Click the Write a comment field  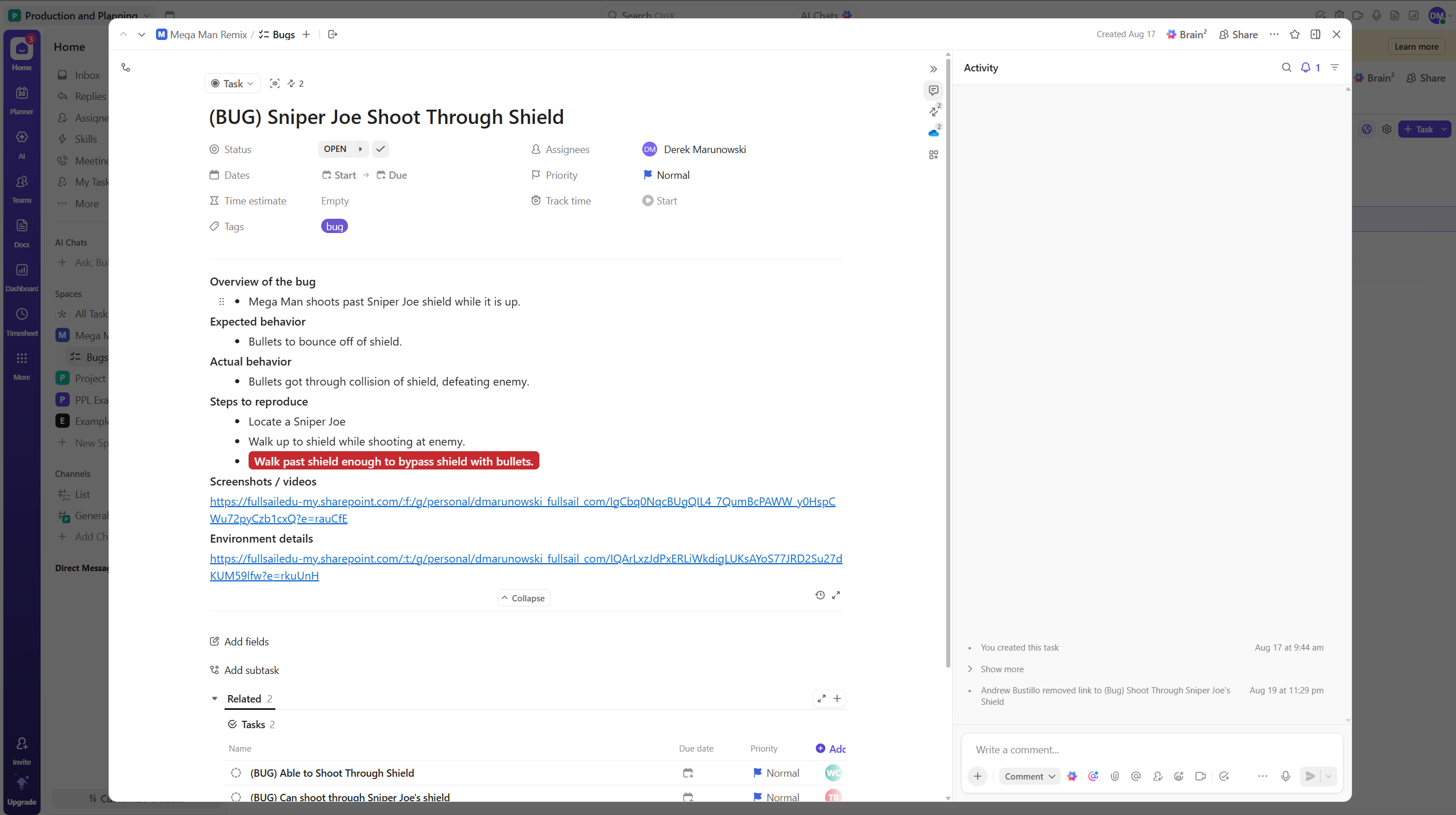tap(1151, 749)
